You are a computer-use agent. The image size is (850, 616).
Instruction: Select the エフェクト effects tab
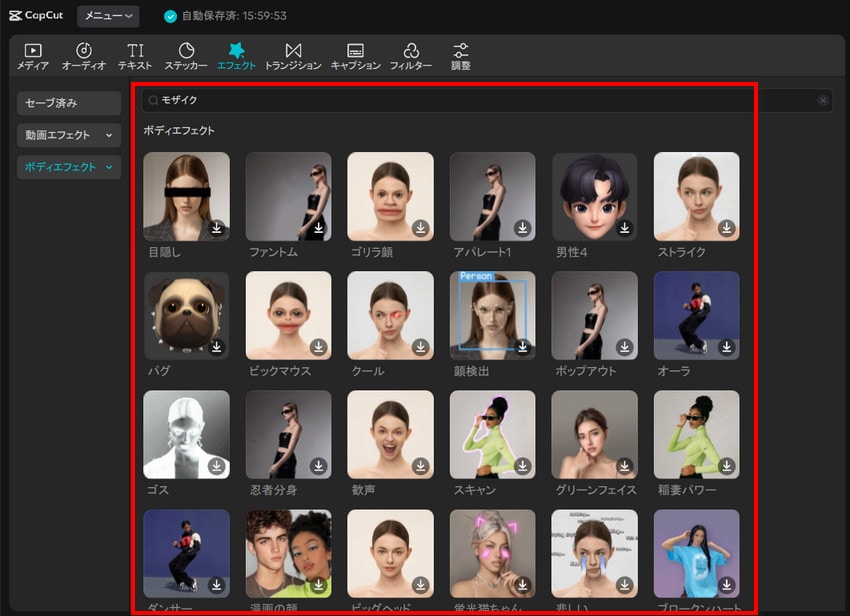coord(236,56)
